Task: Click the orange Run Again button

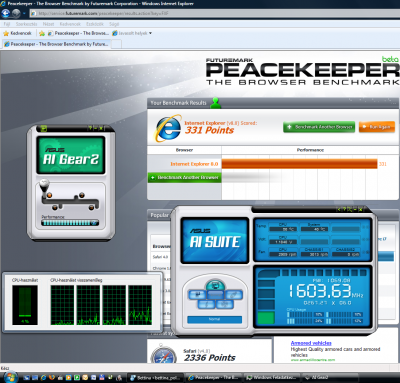Action: click(377, 127)
